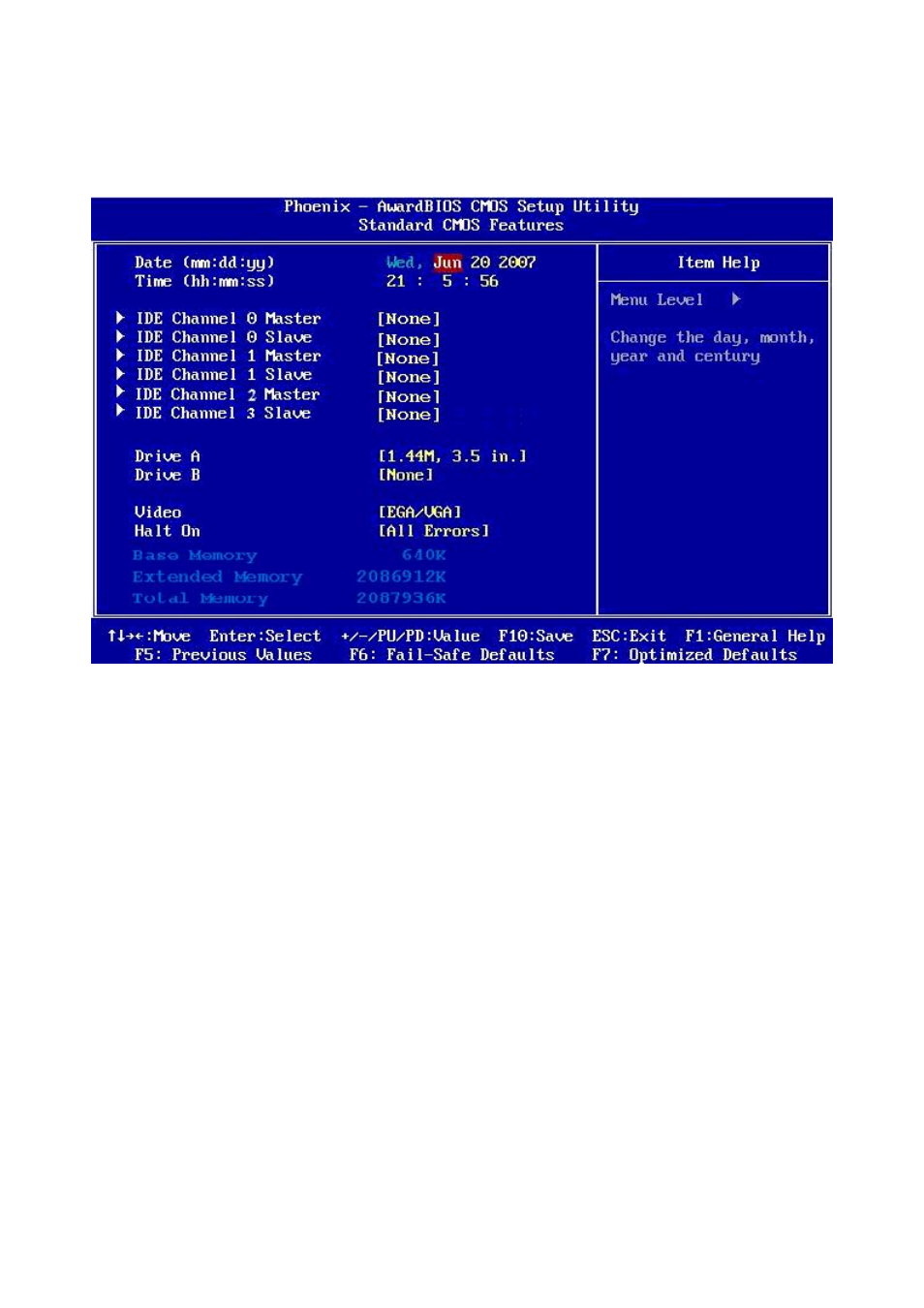Image resolution: width=924 pixels, height=1308 pixels.
Task: Click [None] value for Channel 1 Master
Action: 409,358
